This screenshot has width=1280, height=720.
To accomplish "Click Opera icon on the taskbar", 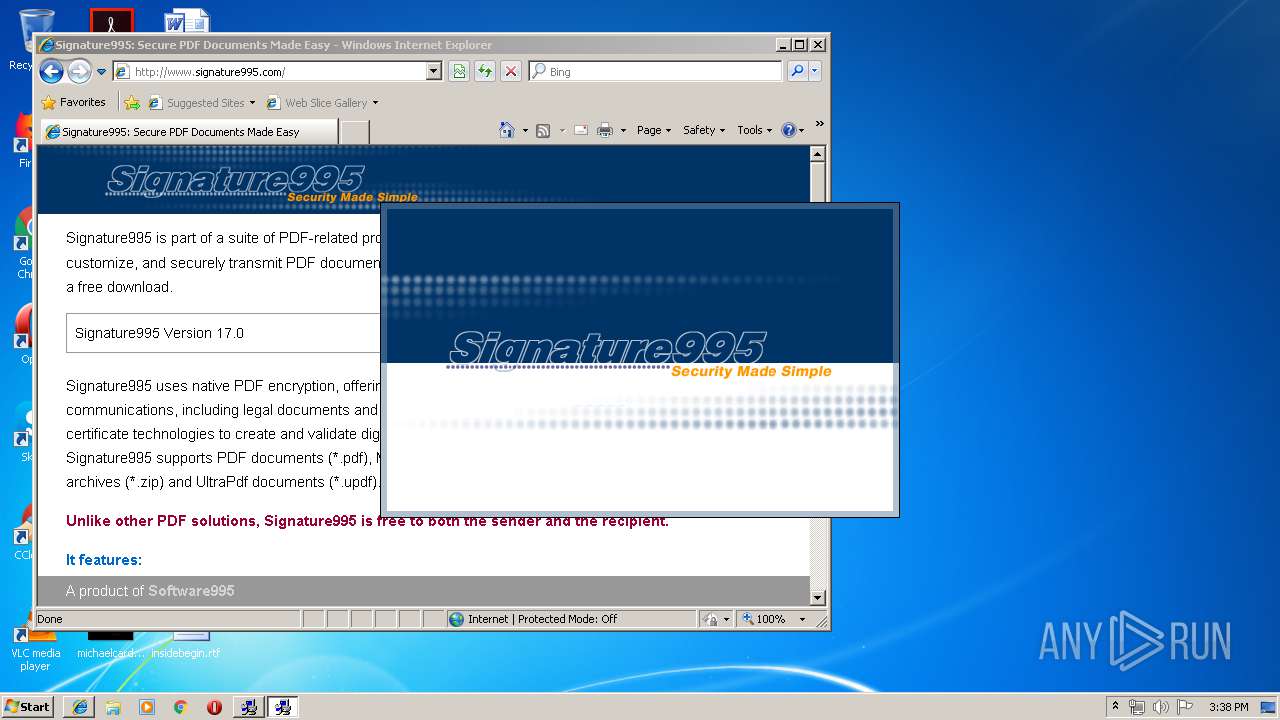I will click(x=214, y=707).
